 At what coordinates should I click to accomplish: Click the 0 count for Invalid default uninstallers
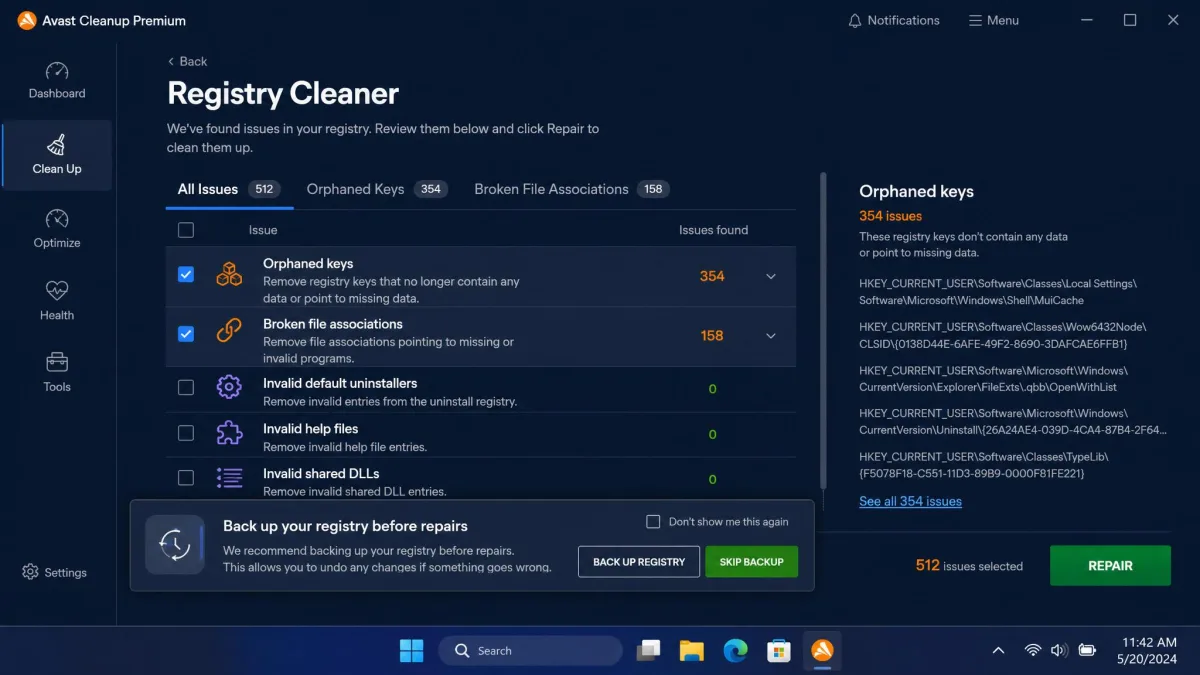(x=712, y=389)
